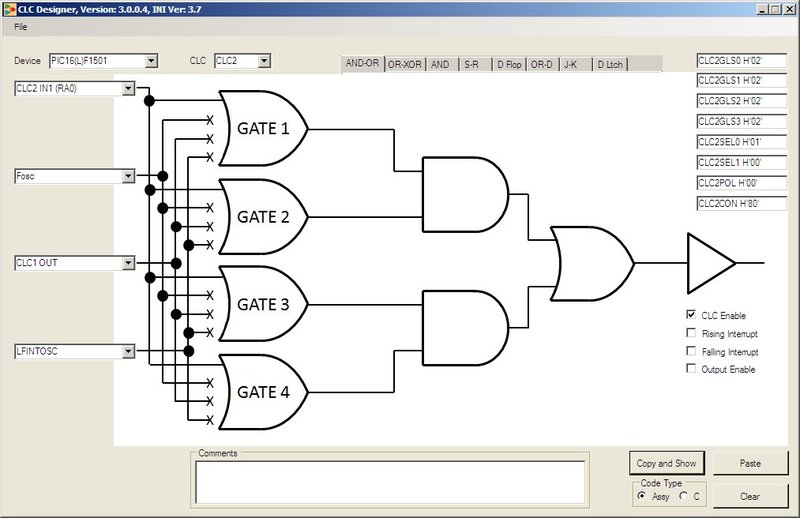Click the upper AND gate fed by GATE 1
The width and height of the screenshot is (800, 518).
pyautogui.click(x=465, y=194)
